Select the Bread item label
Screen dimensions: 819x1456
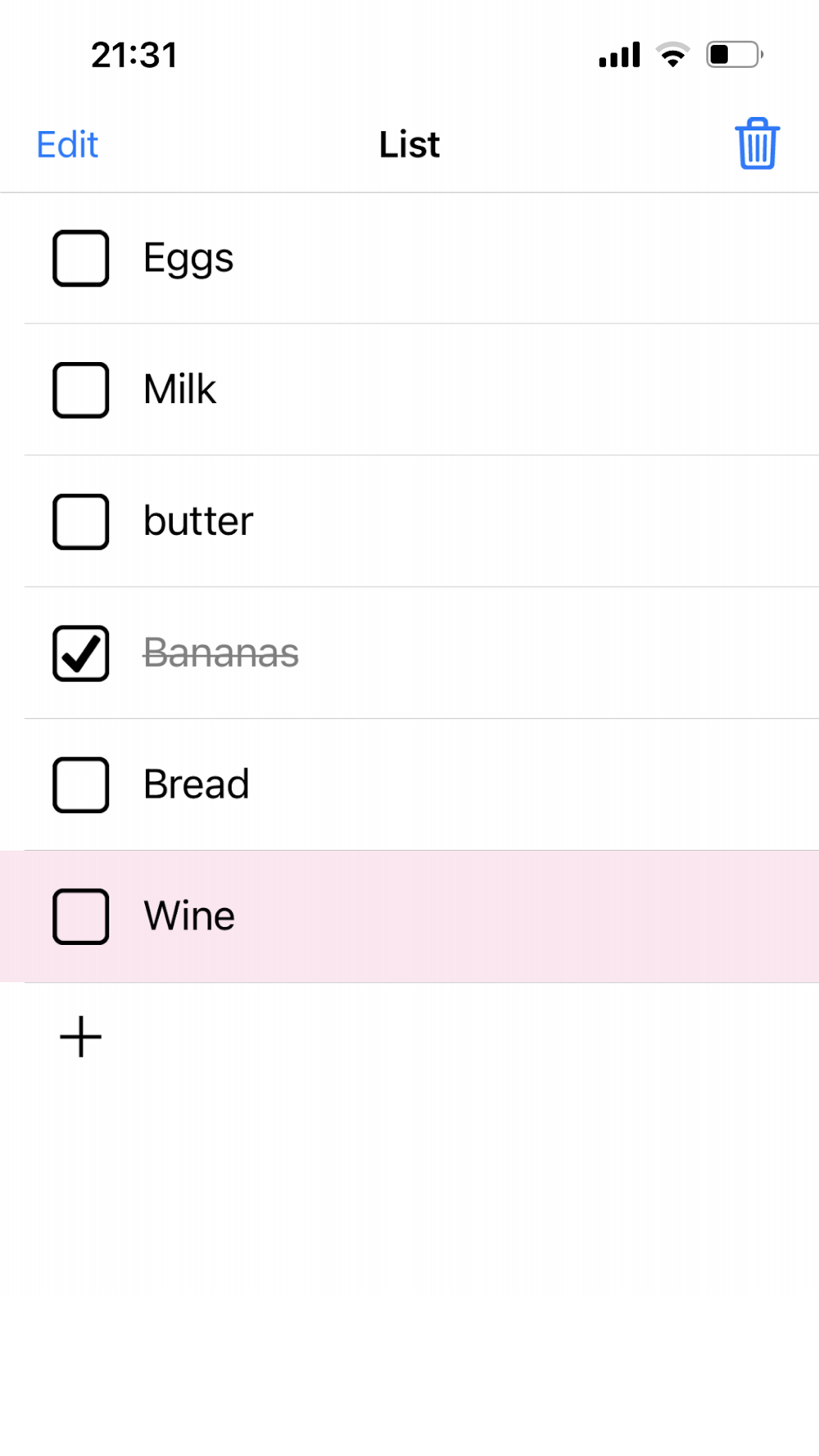click(197, 784)
